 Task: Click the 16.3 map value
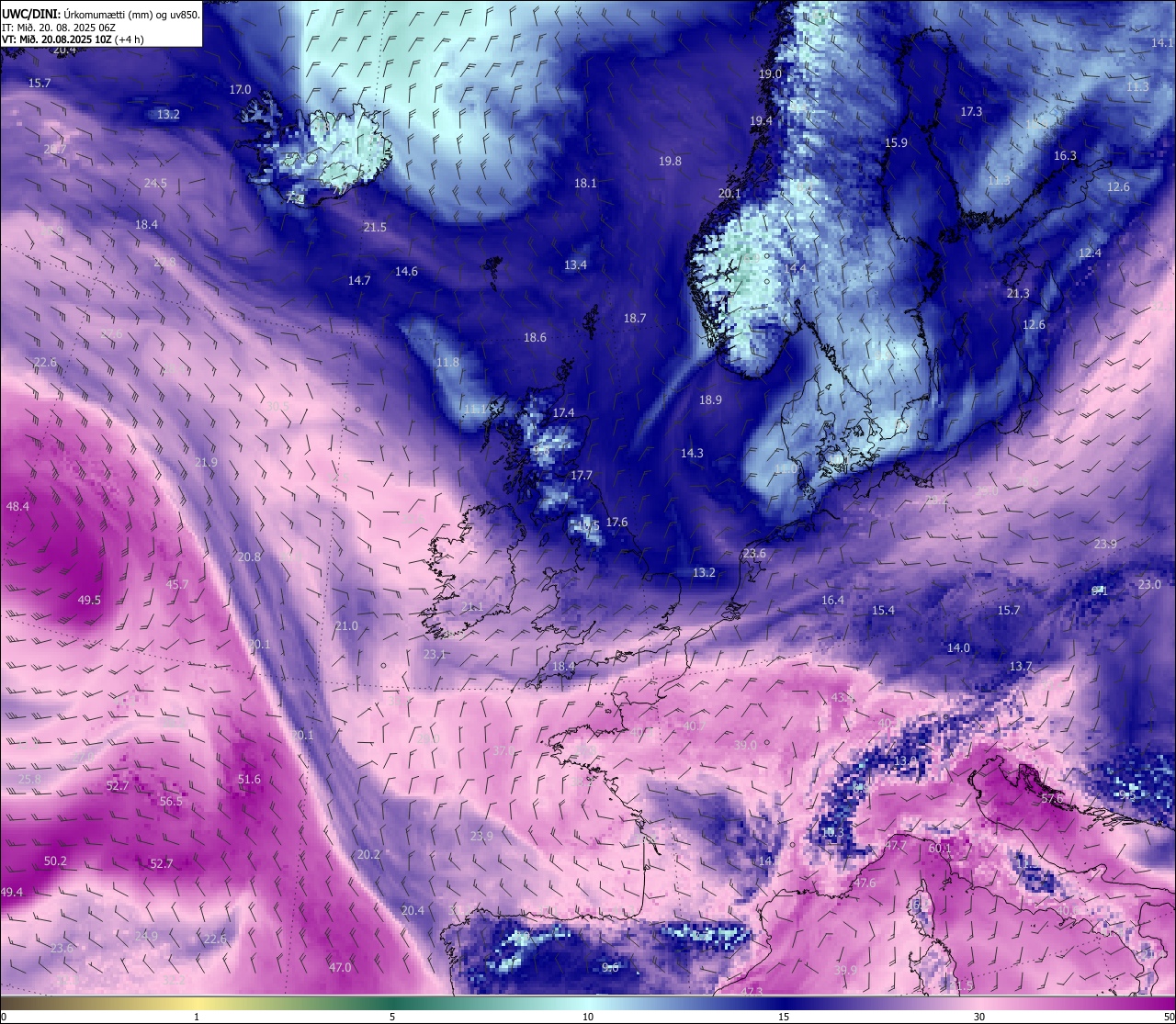click(x=1065, y=156)
